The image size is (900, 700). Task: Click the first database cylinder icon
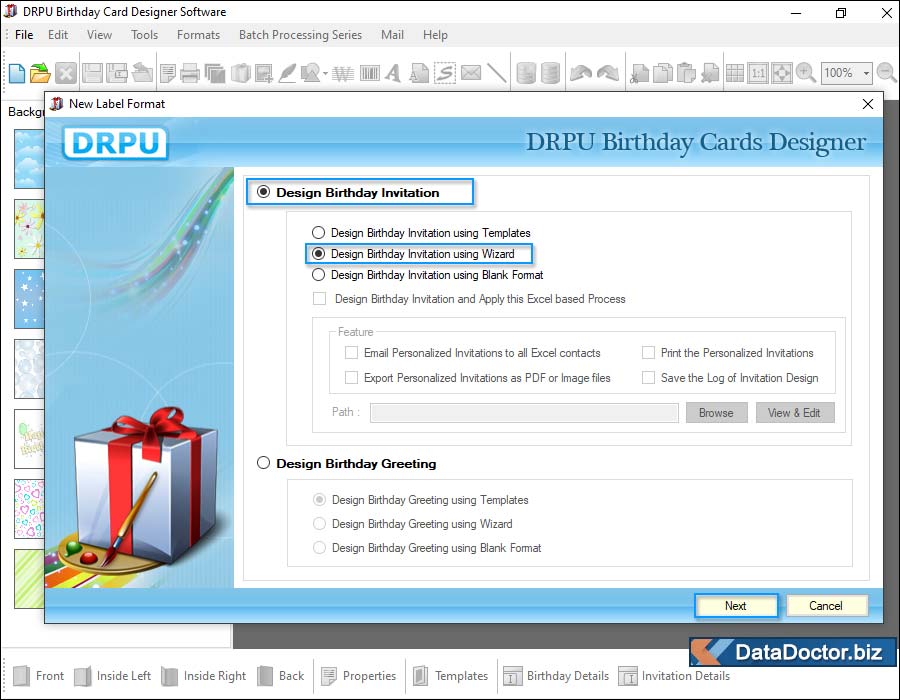click(x=526, y=73)
